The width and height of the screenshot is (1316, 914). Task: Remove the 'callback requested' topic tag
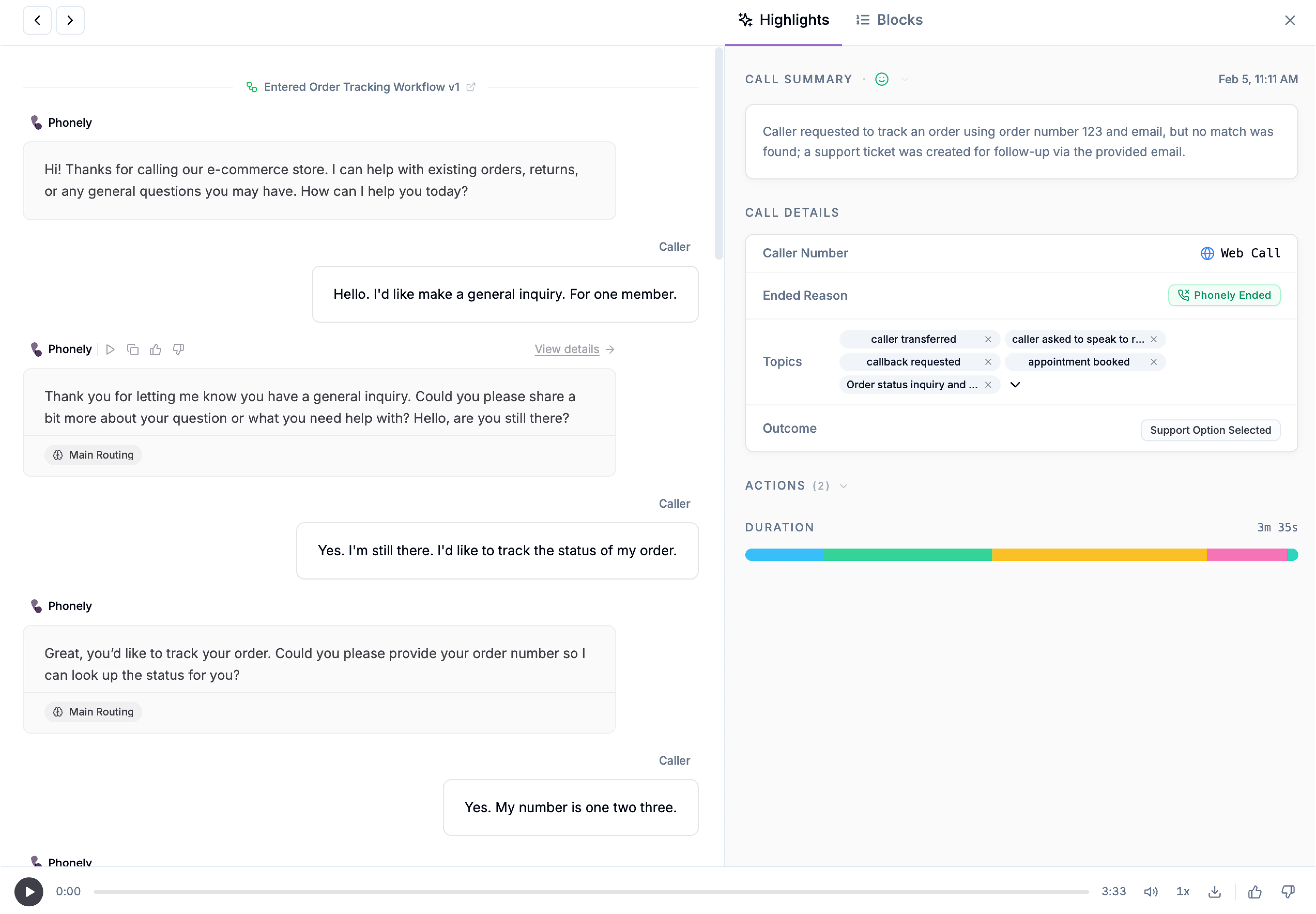click(988, 362)
